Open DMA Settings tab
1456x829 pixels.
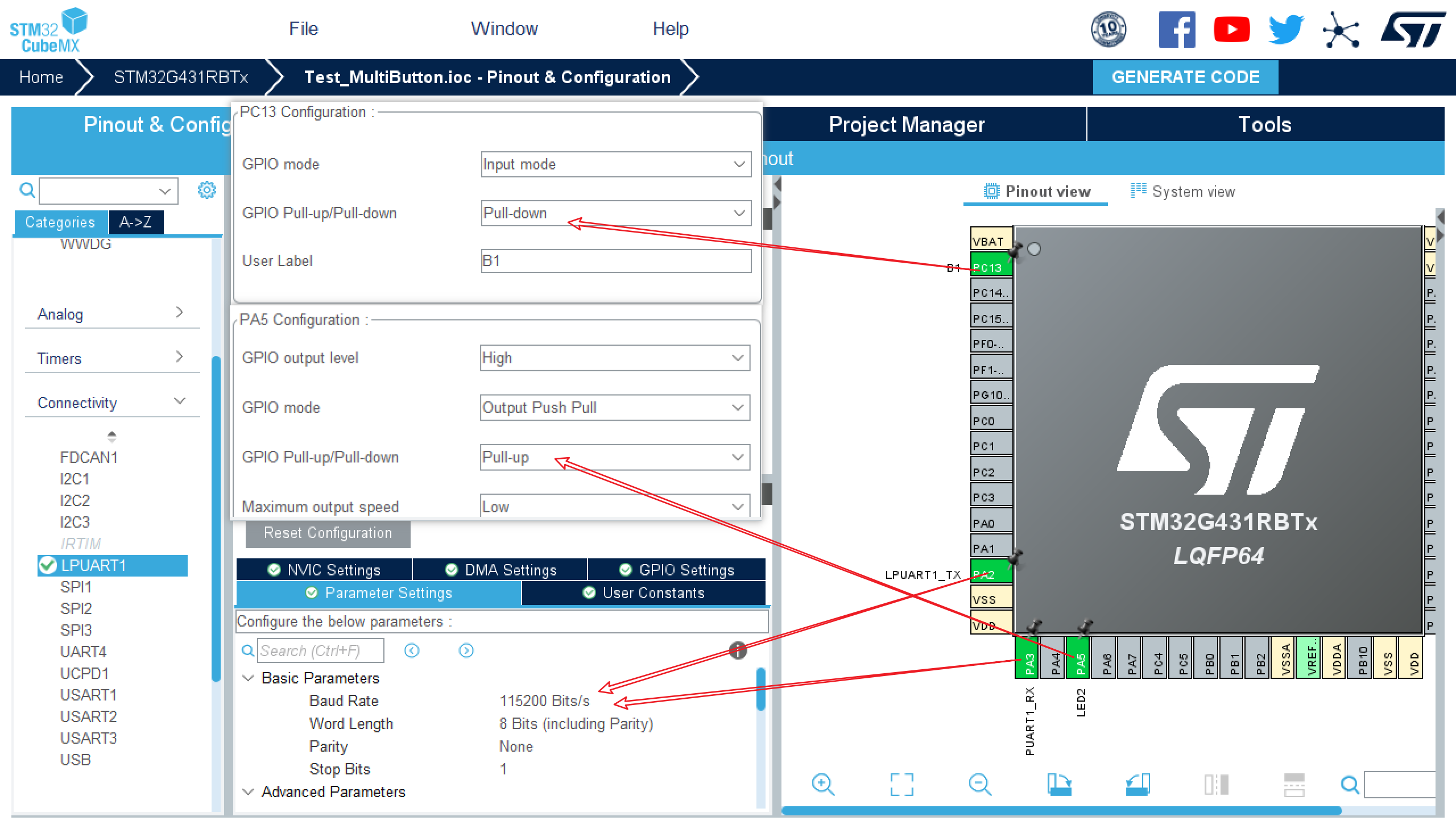500,570
